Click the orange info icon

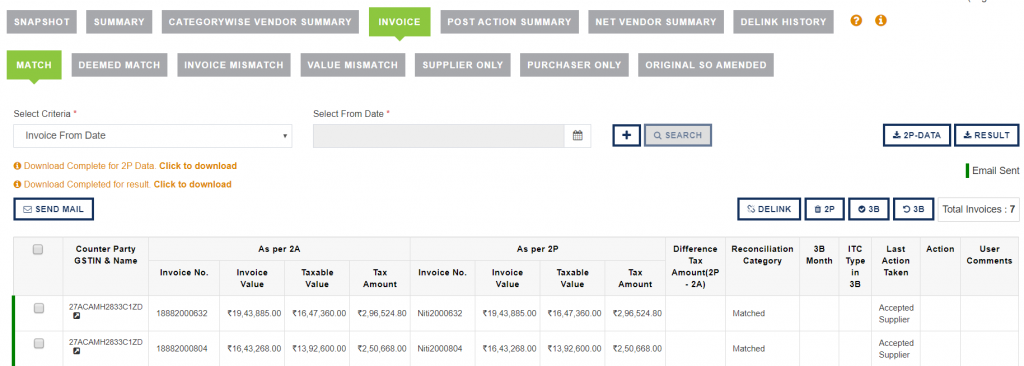click(x=880, y=21)
